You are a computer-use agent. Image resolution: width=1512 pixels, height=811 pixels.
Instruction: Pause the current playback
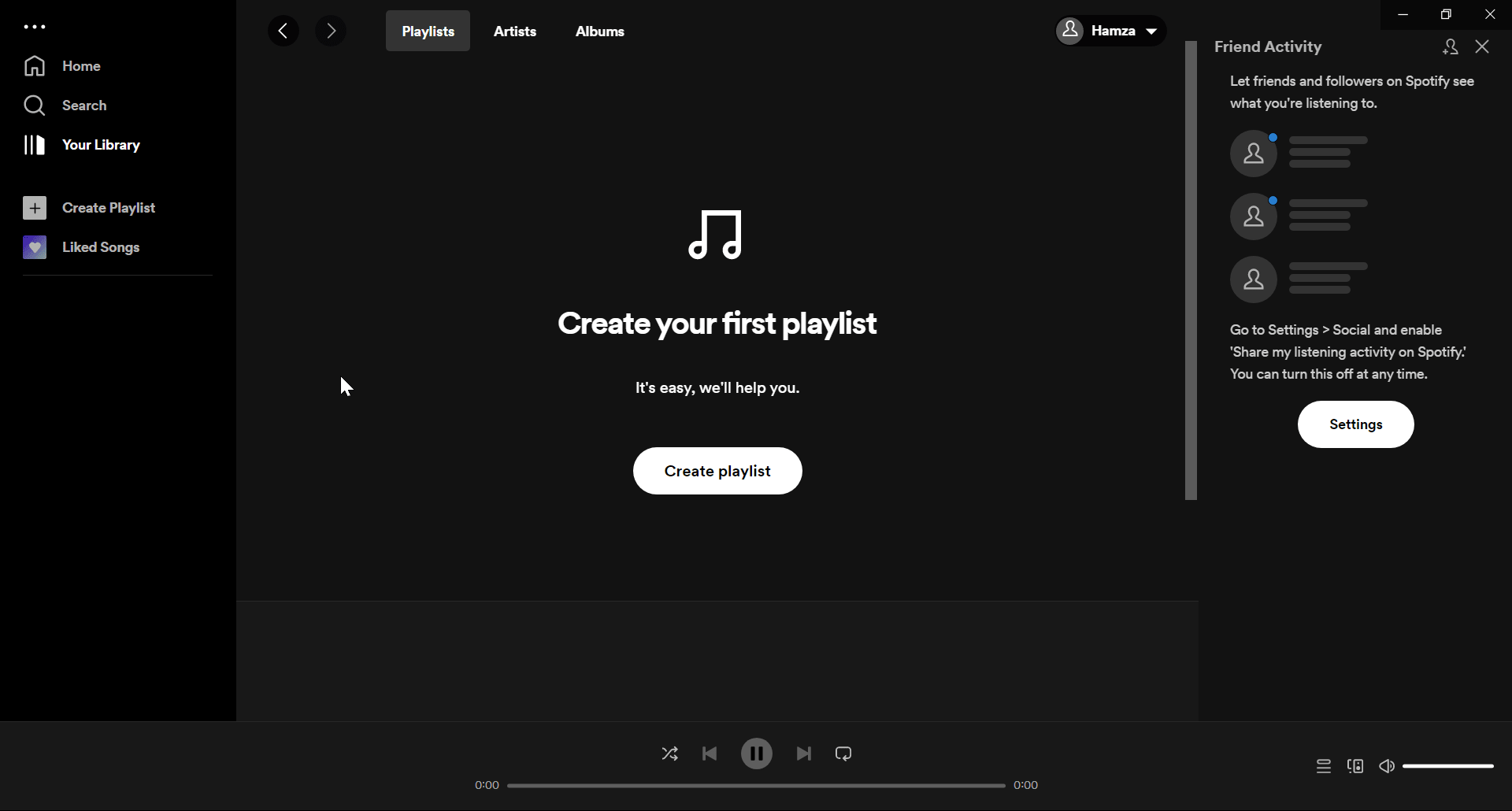(756, 754)
